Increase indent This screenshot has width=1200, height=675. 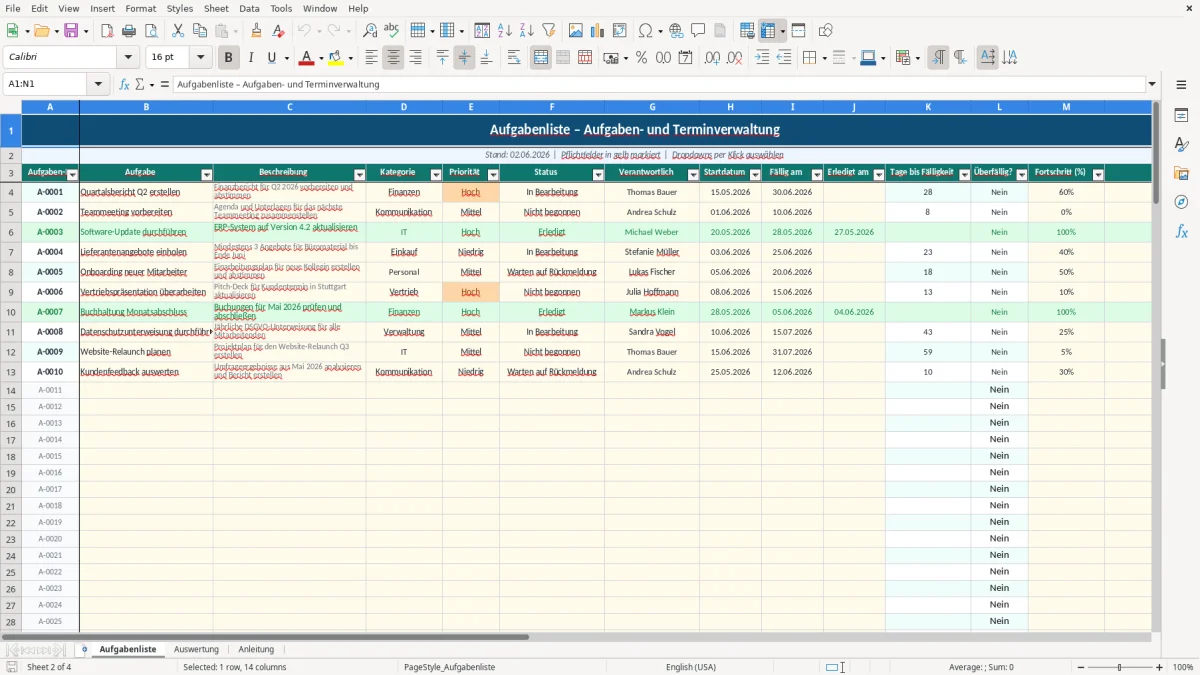(762, 58)
